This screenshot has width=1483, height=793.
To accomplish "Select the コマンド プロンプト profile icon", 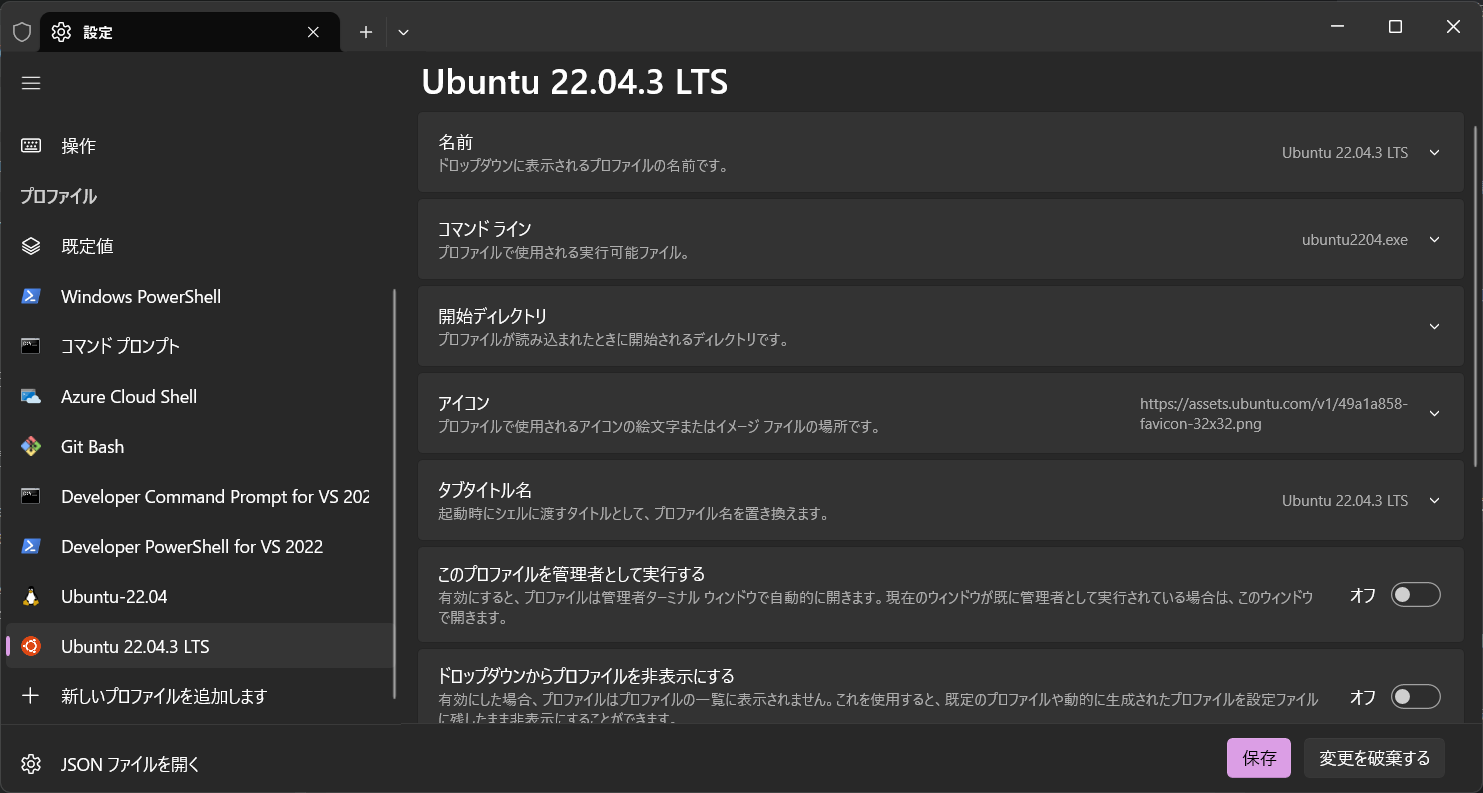I will pyautogui.click(x=31, y=346).
